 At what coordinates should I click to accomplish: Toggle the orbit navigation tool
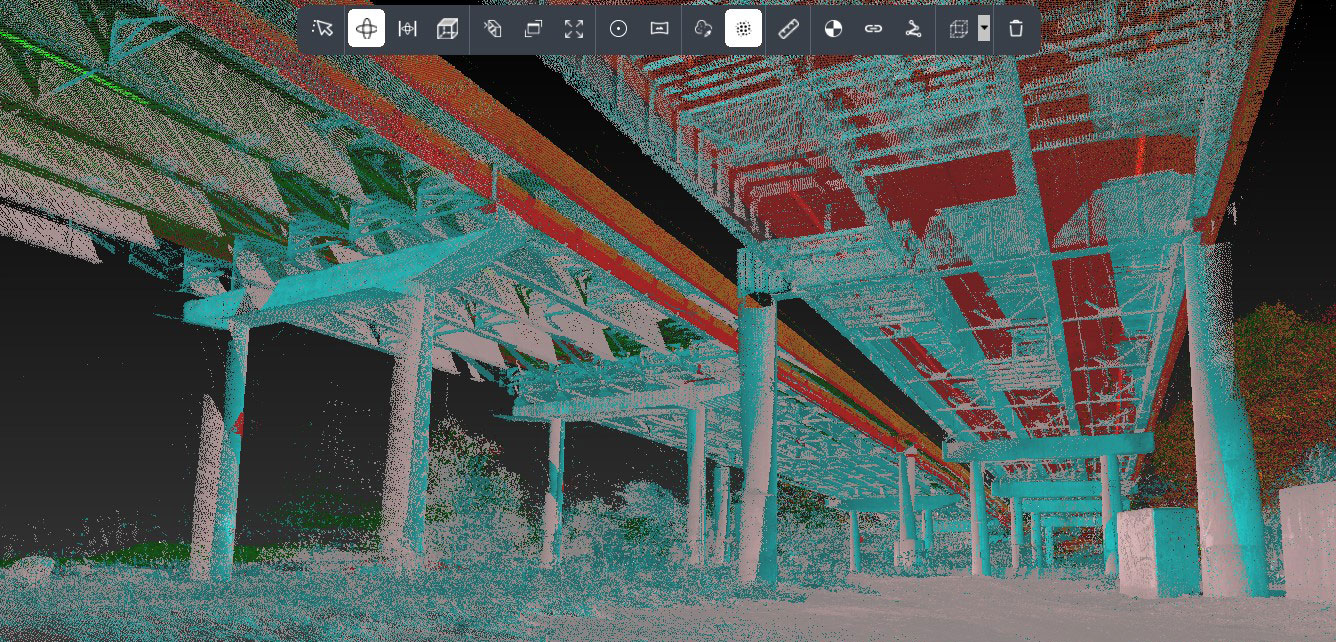click(366, 28)
